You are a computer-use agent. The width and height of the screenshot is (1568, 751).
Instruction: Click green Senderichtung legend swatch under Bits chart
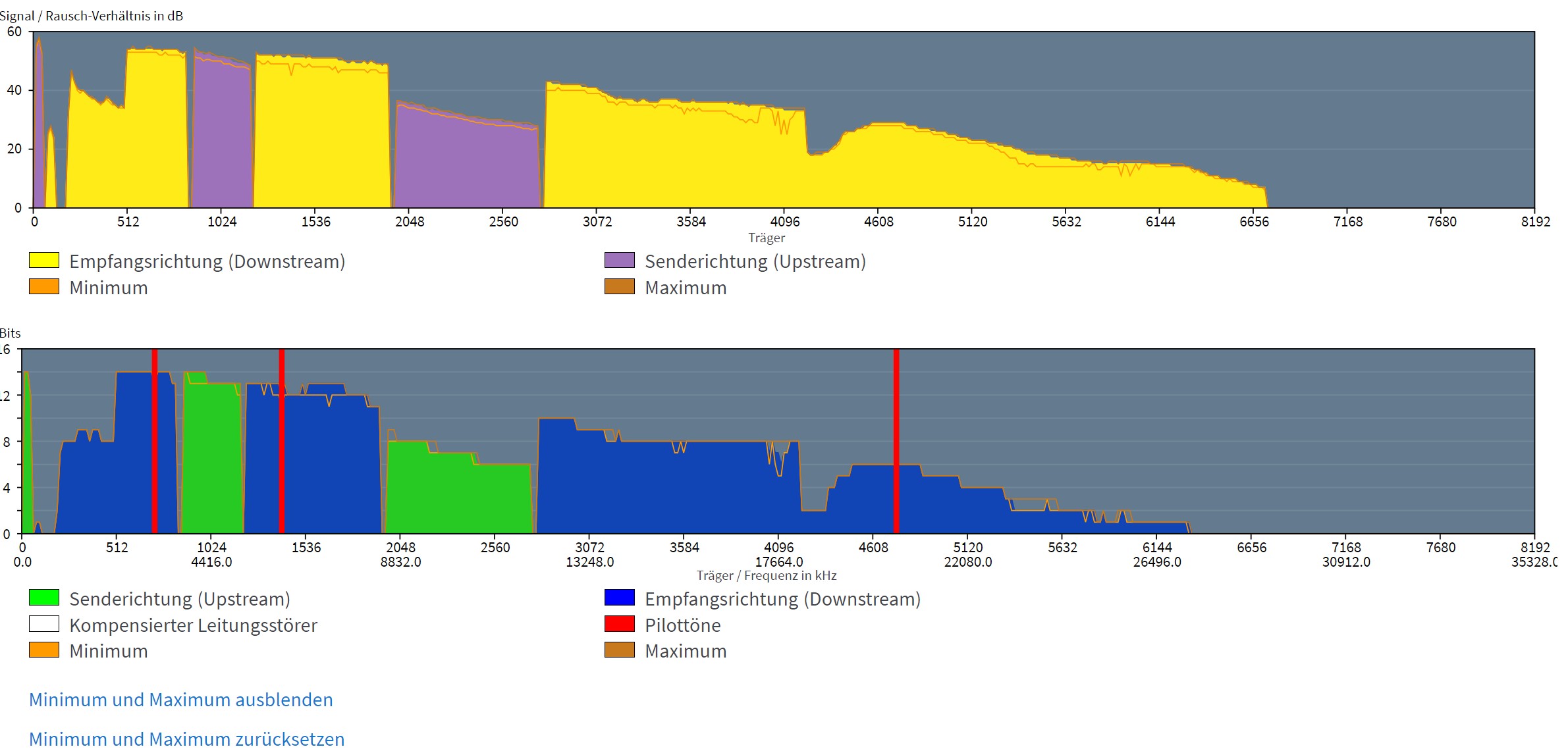[44, 598]
